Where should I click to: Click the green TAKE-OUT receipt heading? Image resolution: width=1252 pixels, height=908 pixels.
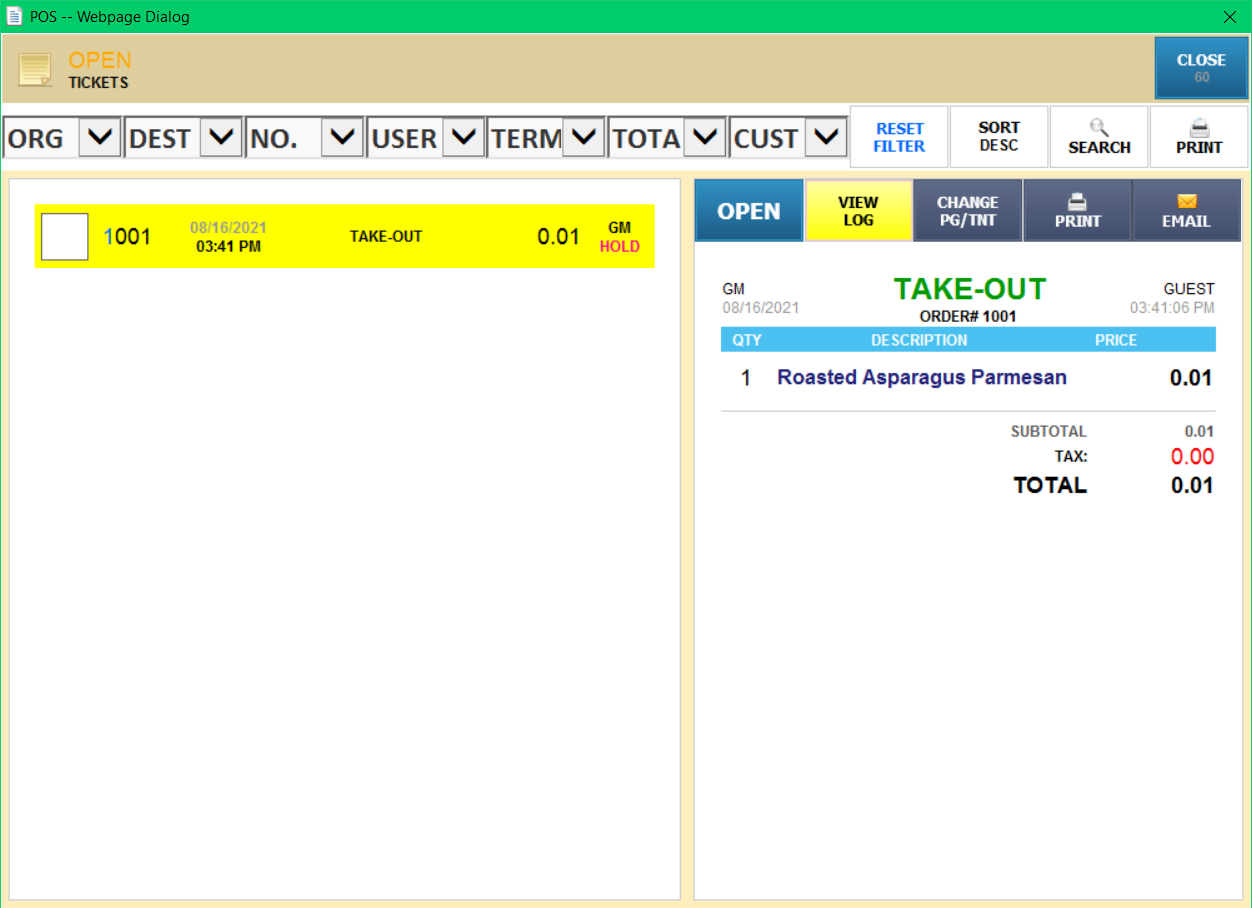click(970, 290)
